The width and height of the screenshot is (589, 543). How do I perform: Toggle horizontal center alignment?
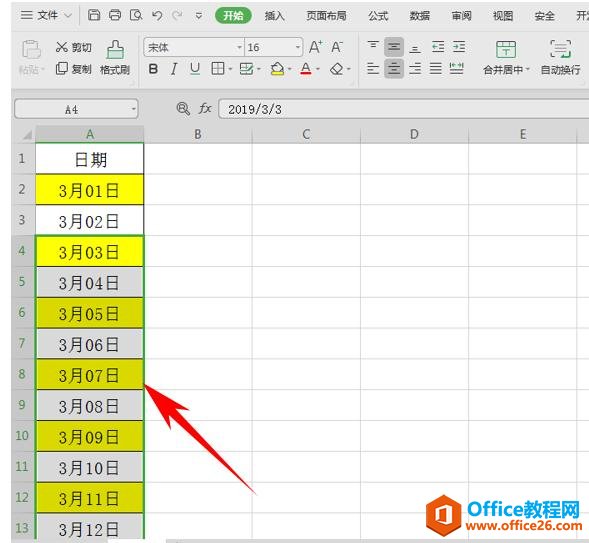394,69
